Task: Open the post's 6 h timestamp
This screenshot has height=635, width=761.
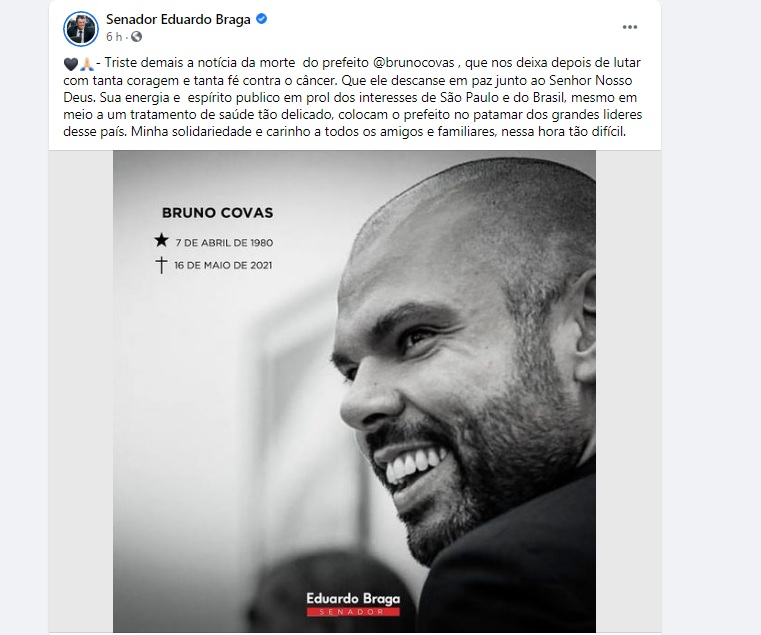Action: coord(114,37)
